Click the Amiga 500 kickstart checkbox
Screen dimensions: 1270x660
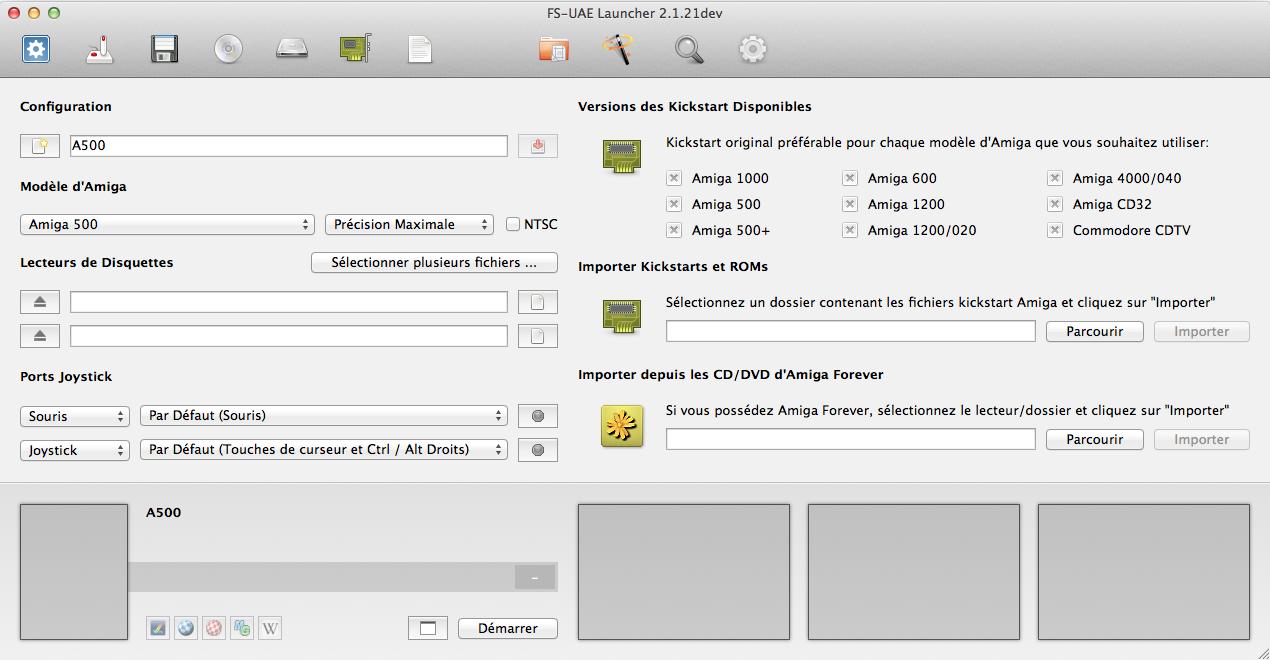pos(674,204)
